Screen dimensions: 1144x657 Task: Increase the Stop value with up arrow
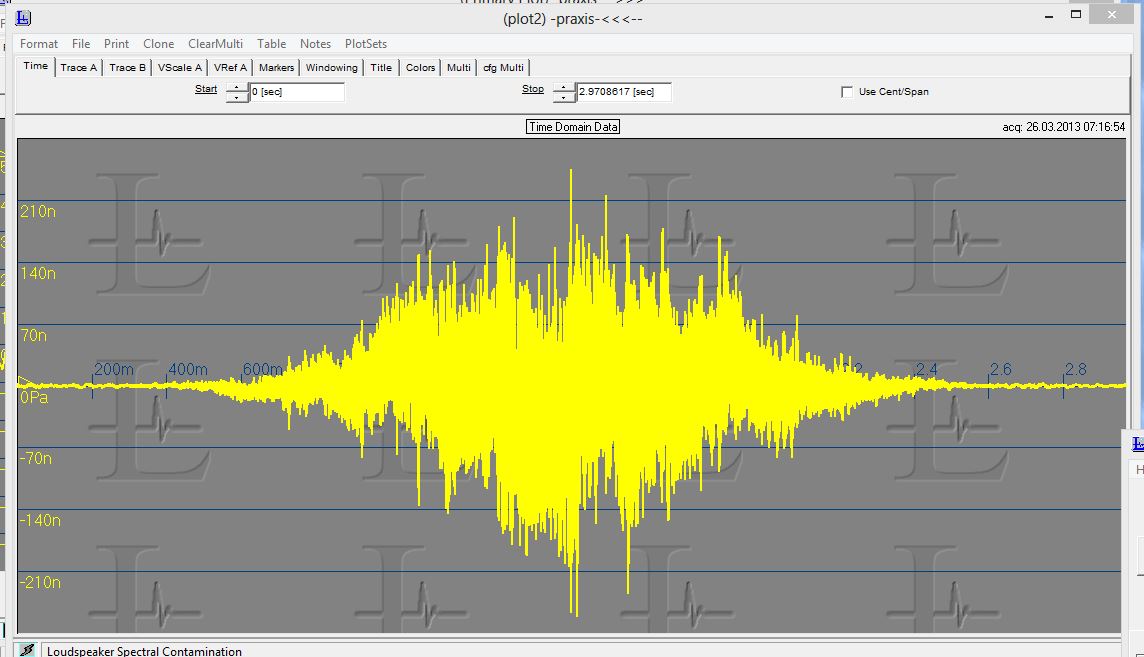click(564, 88)
